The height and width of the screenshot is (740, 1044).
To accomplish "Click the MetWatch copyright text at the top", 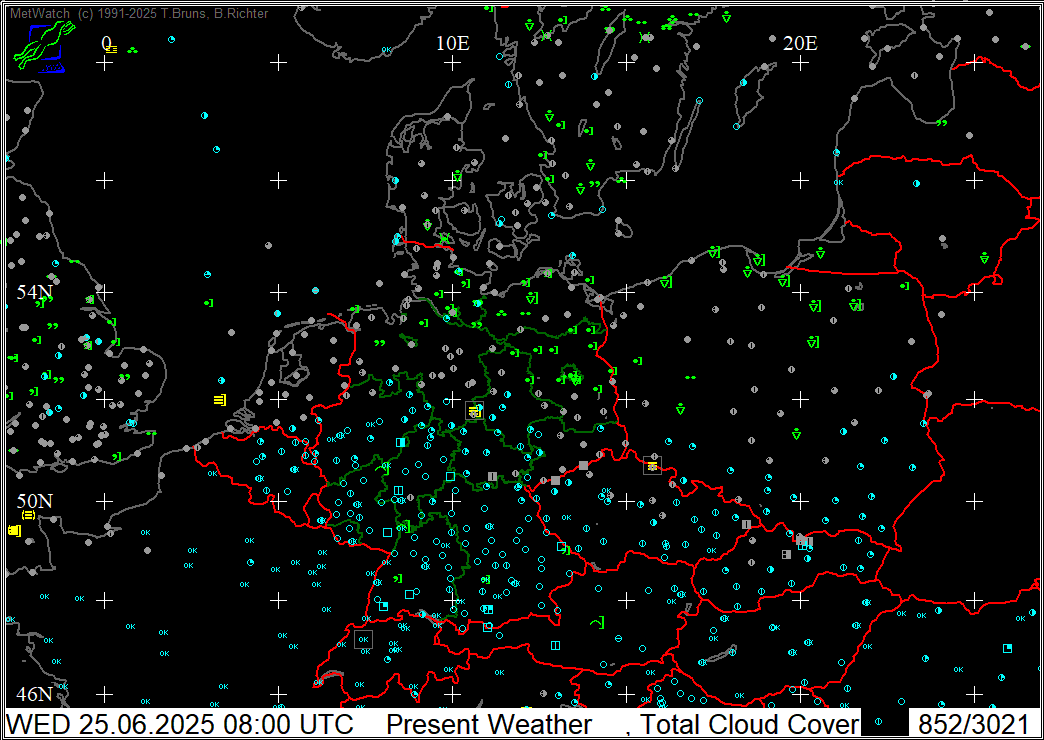I will (139, 13).
